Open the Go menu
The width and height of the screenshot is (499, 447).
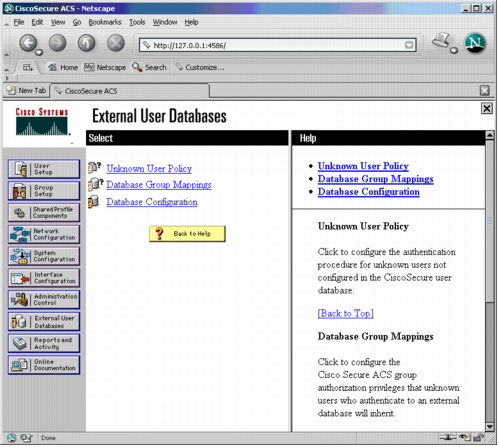77,22
